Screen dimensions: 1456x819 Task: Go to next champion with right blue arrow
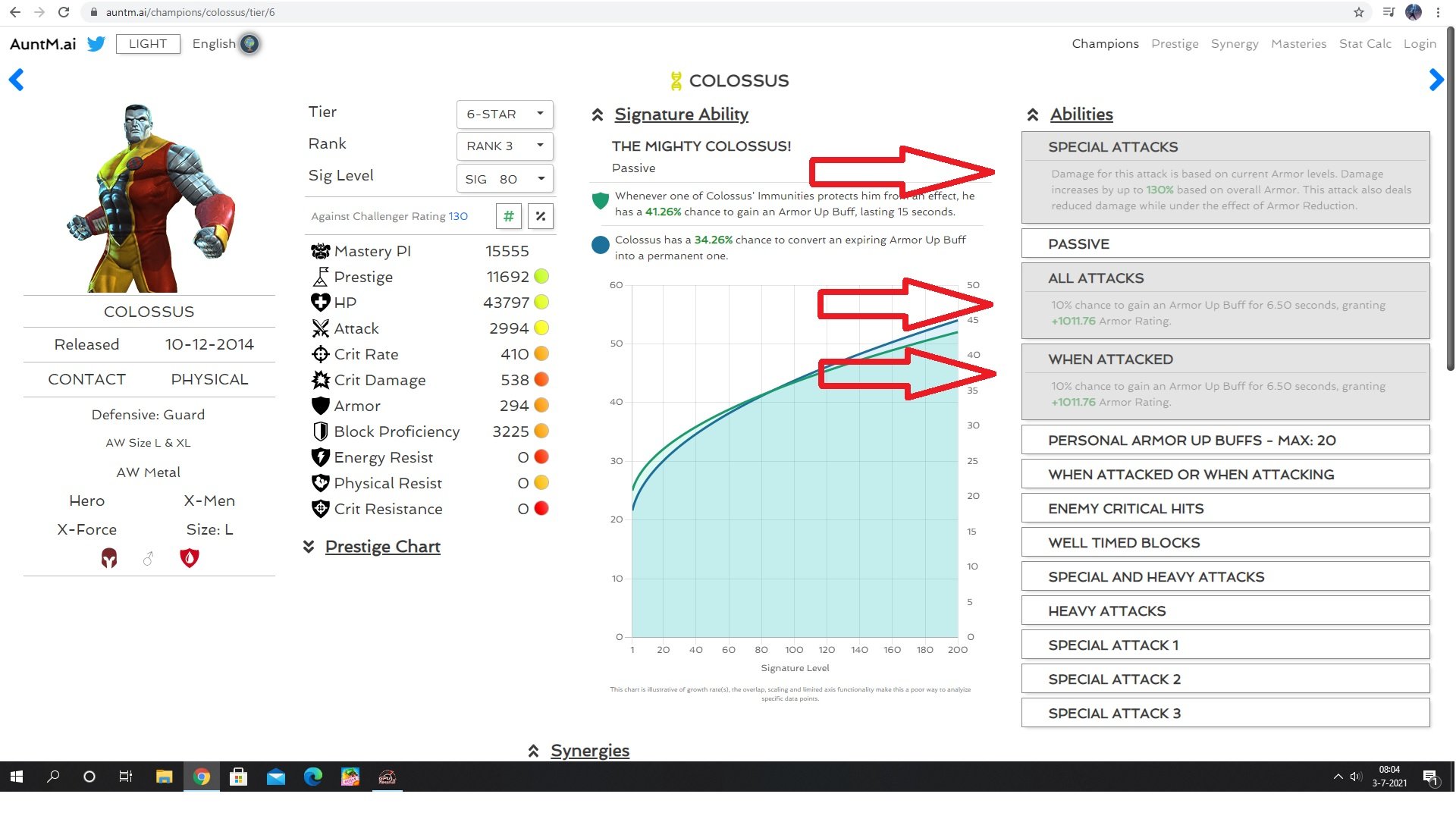click(x=1436, y=80)
